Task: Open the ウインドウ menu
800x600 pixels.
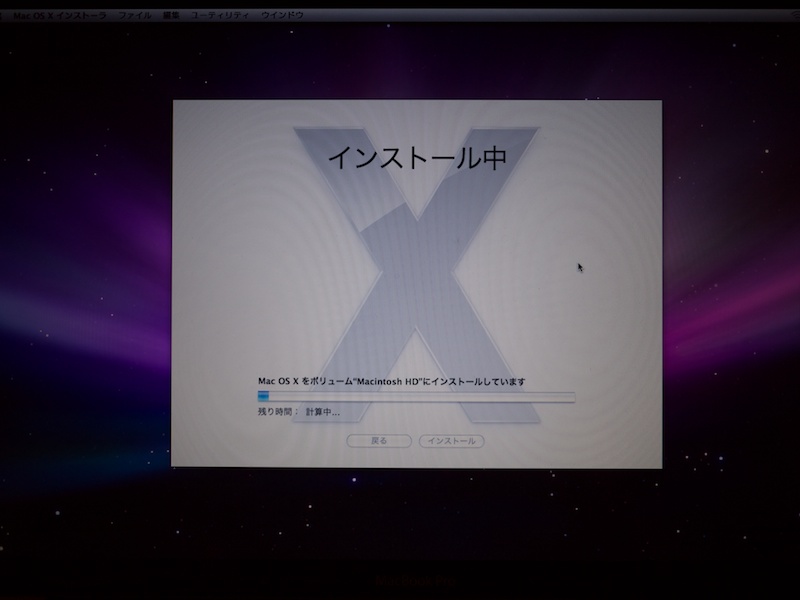Action: click(282, 15)
